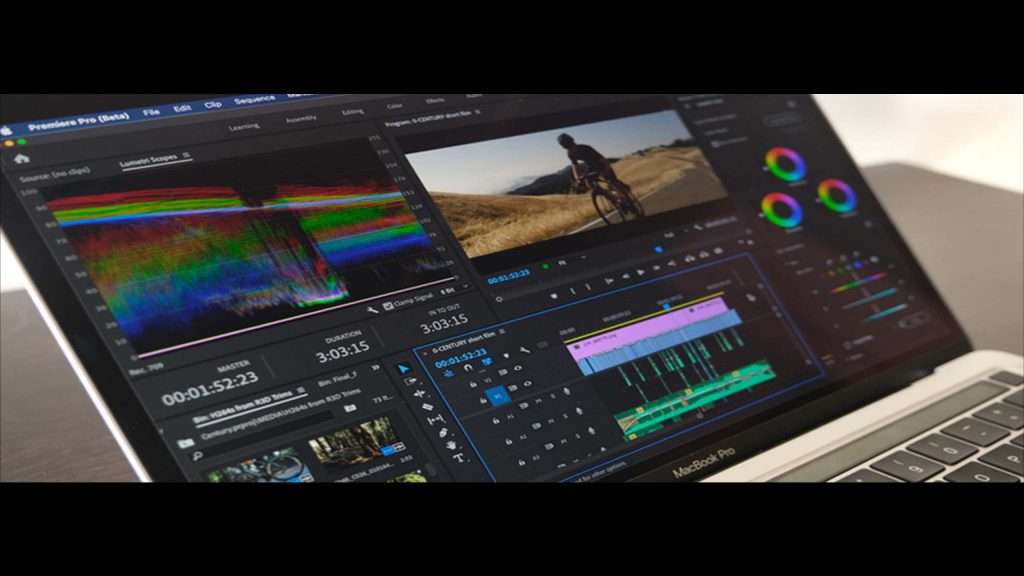
Task: Mute audio track A1
Action: coord(538,400)
